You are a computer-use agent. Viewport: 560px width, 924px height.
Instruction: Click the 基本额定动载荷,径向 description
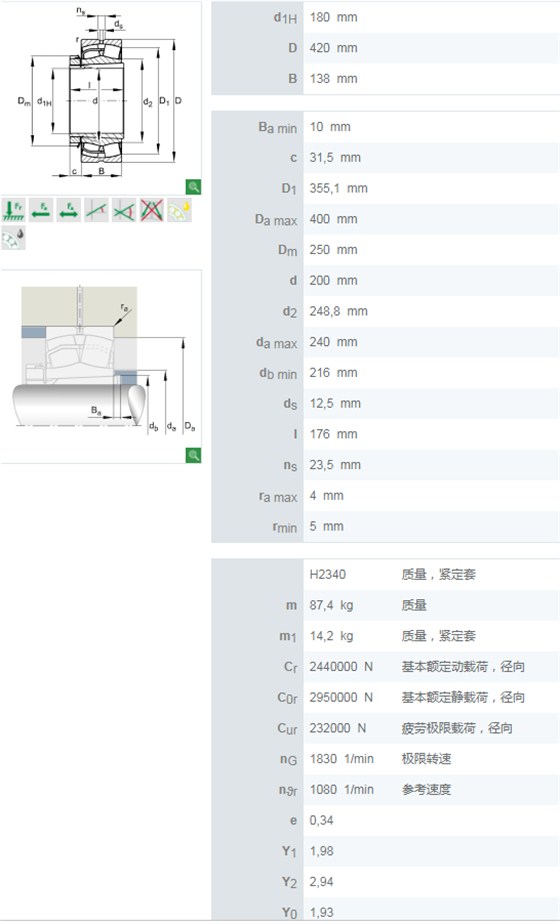click(463, 666)
